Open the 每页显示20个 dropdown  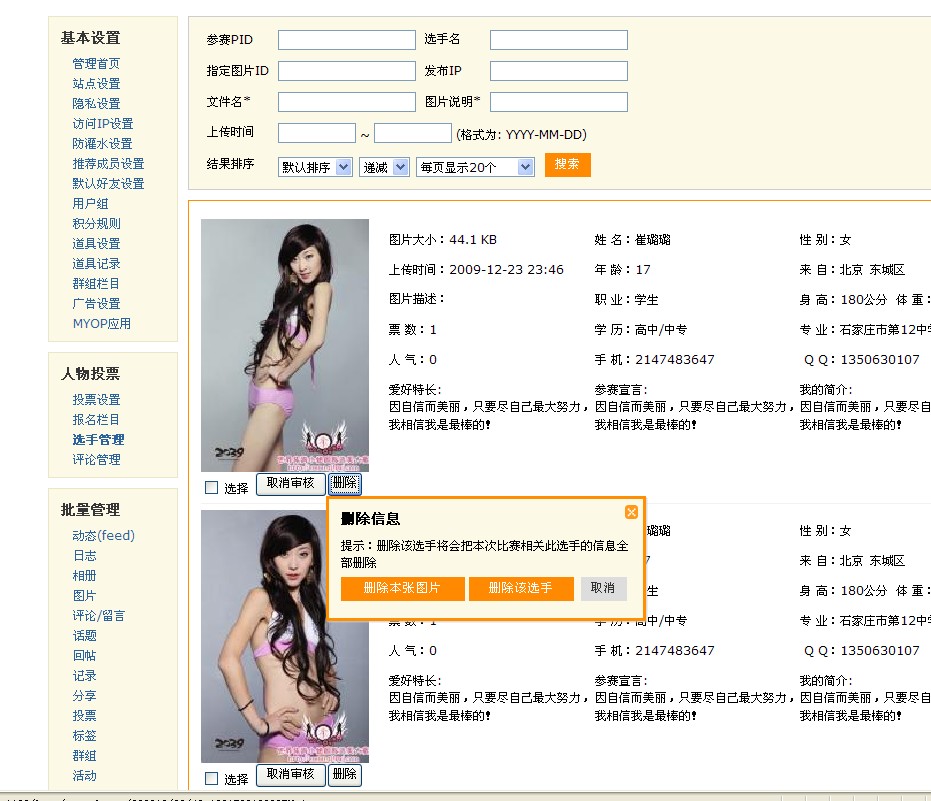(x=475, y=167)
